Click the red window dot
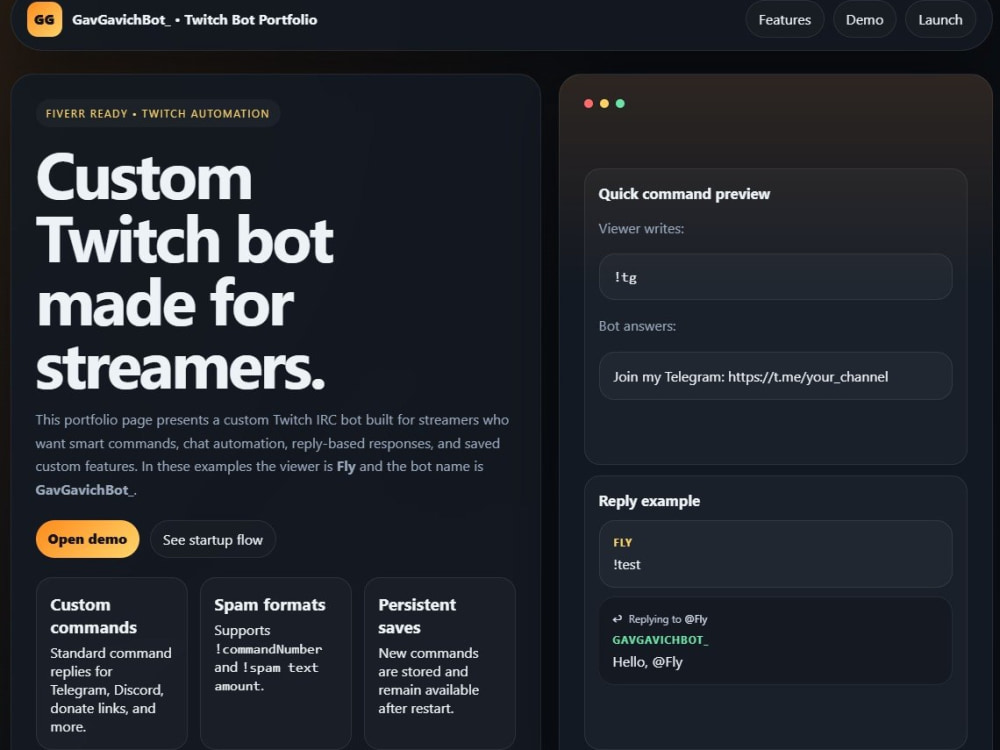 pos(589,103)
